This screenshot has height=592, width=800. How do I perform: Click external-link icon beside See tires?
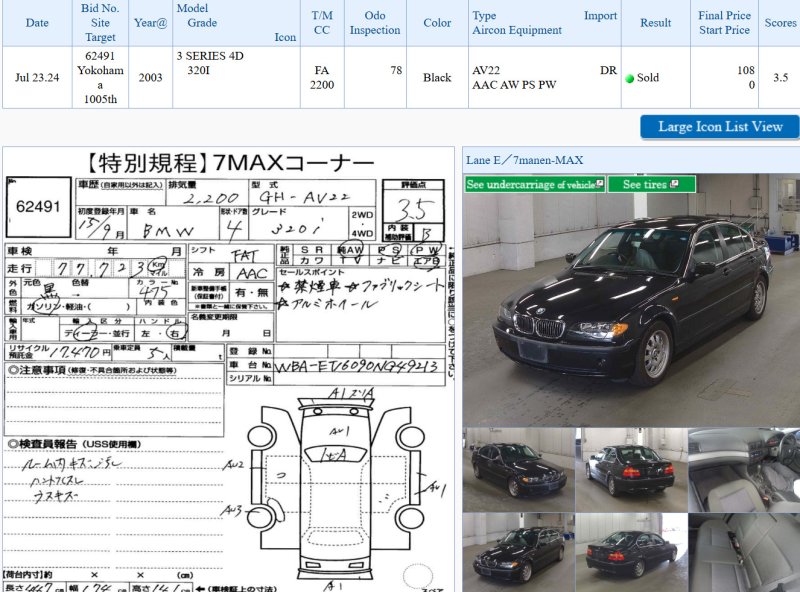point(674,184)
